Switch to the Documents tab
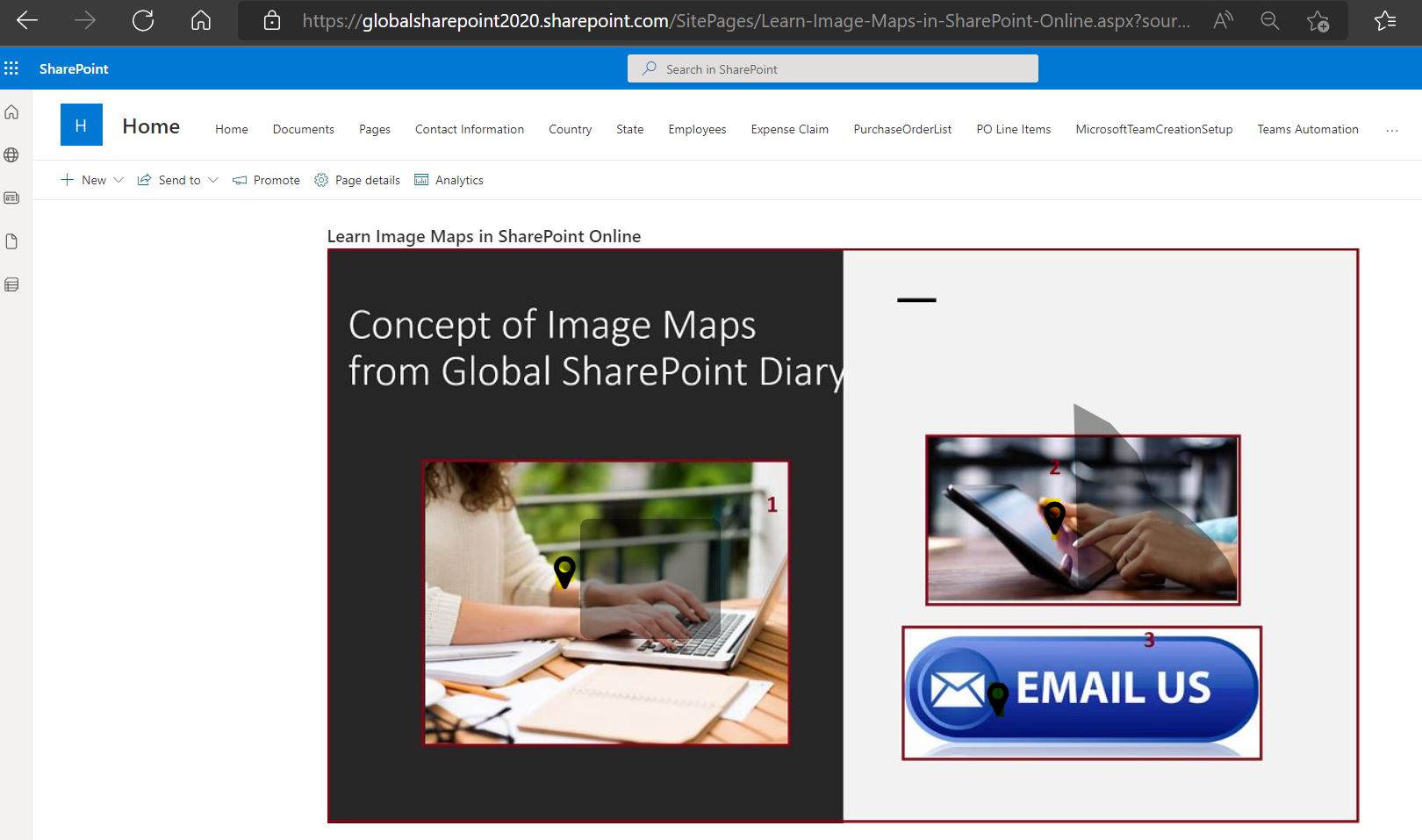 tap(303, 129)
